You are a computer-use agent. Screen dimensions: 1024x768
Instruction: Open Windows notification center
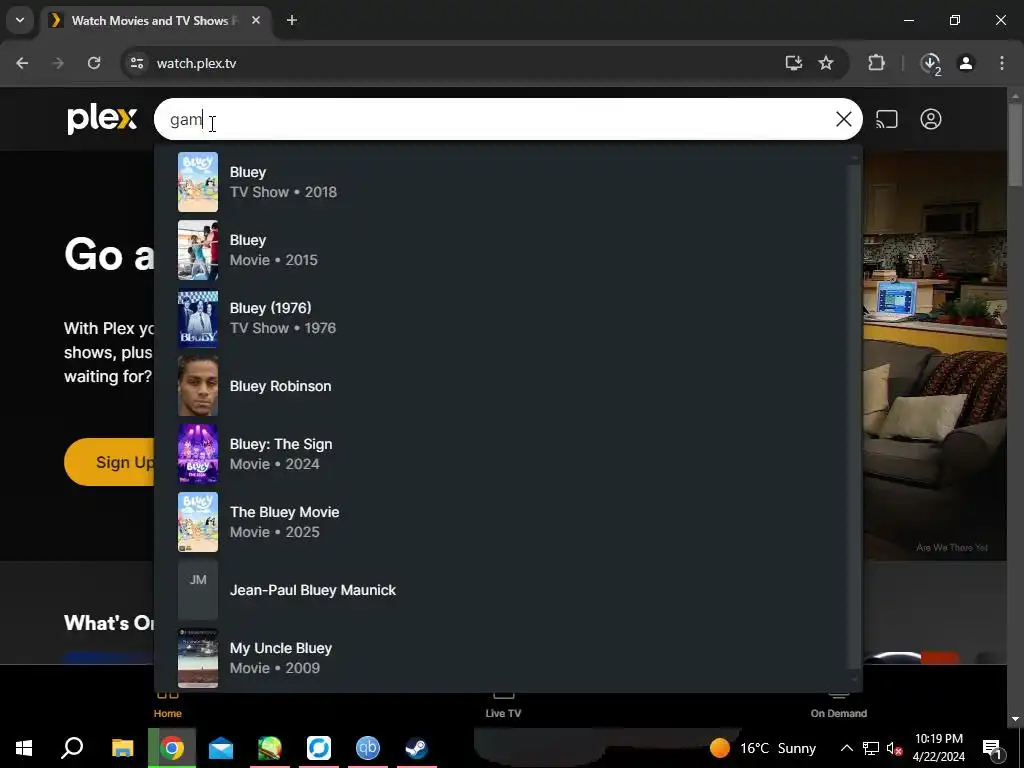click(x=992, y=748)
